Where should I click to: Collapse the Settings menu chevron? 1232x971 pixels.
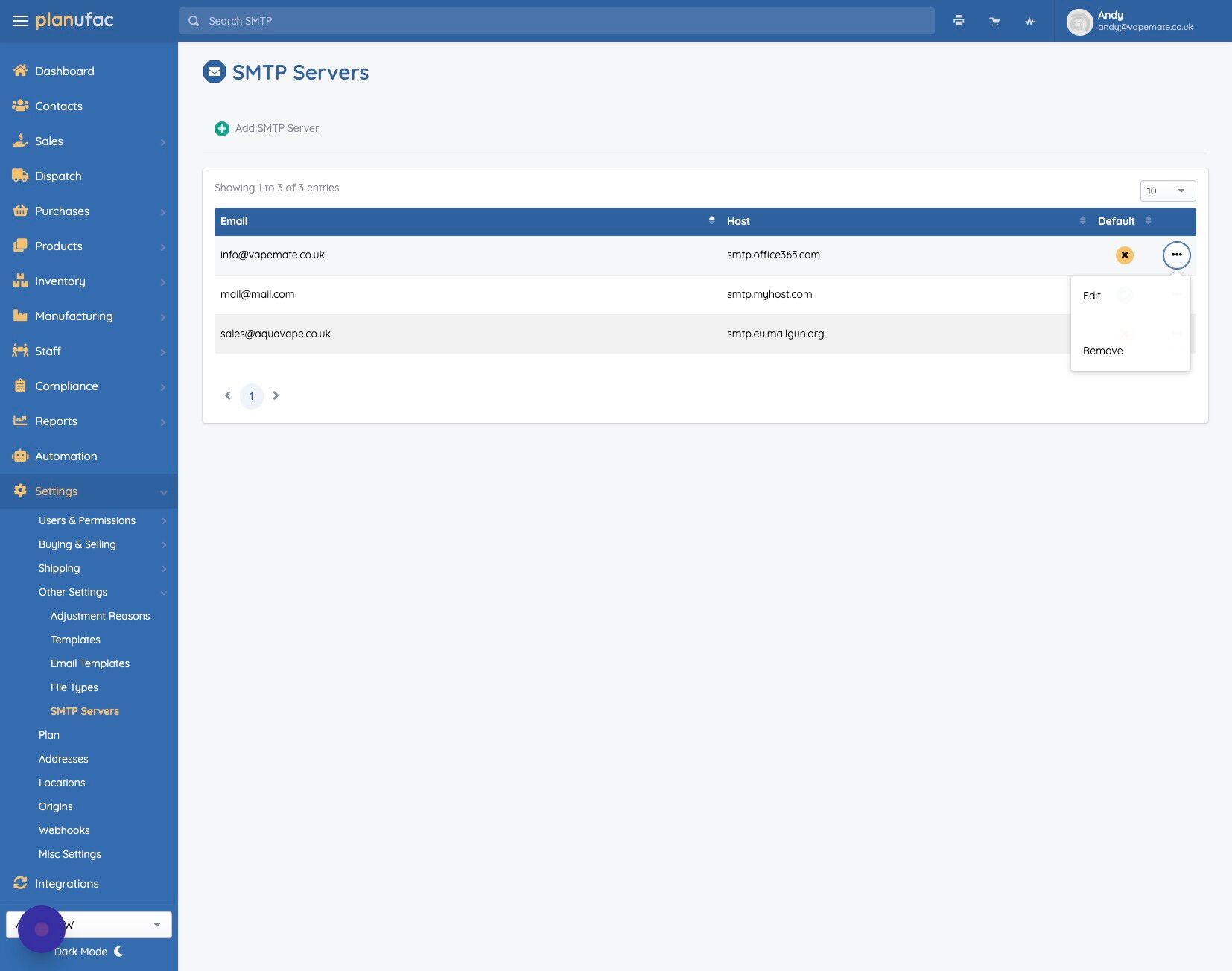pyautogui.click(x=163, y=491)
